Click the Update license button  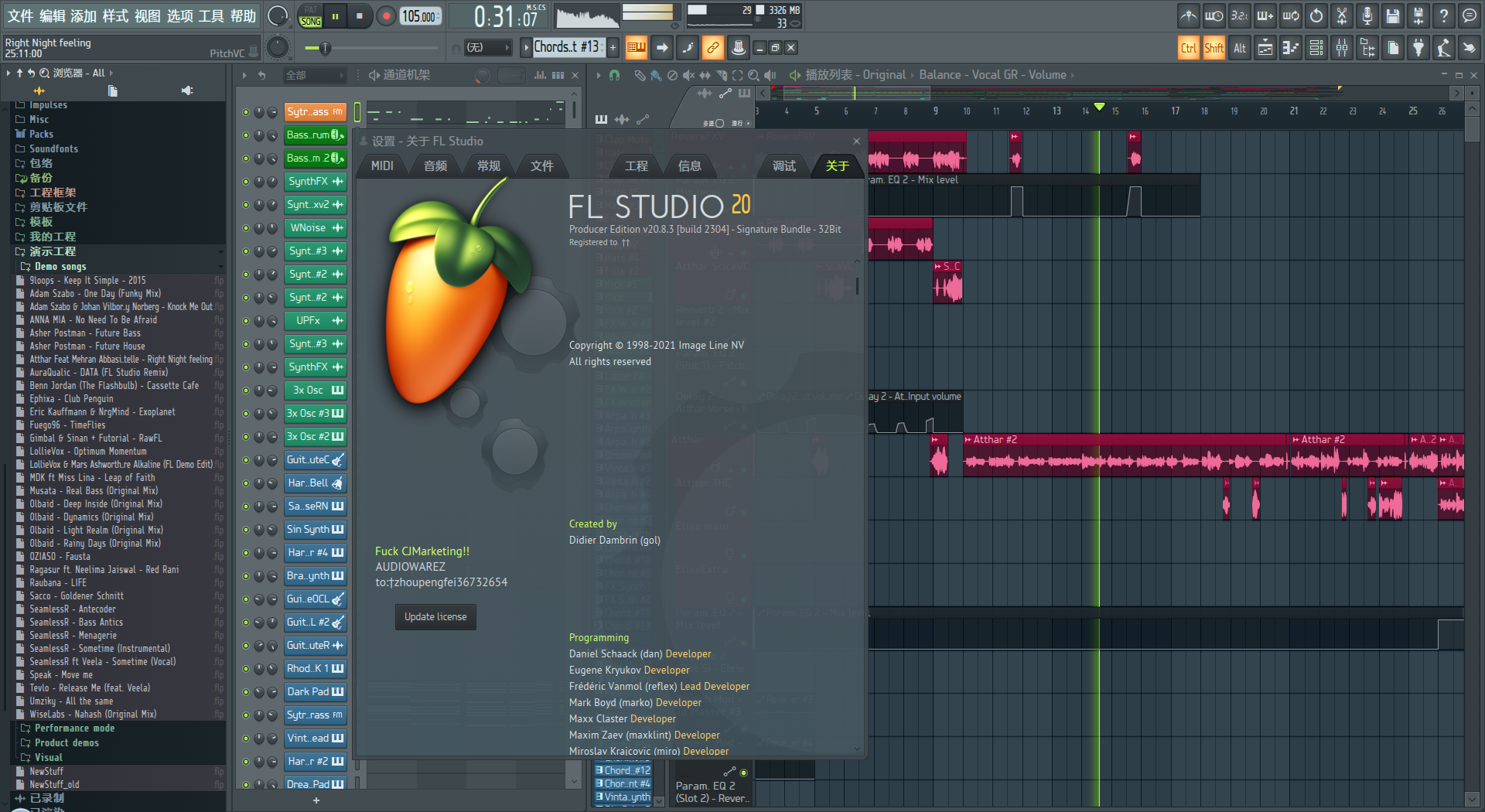tap(435, 617)
